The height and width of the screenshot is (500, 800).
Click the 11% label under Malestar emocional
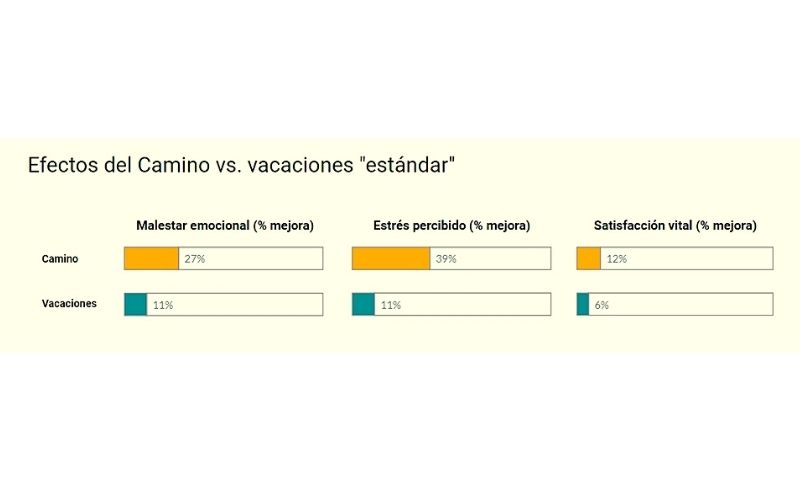click(162, 305)
